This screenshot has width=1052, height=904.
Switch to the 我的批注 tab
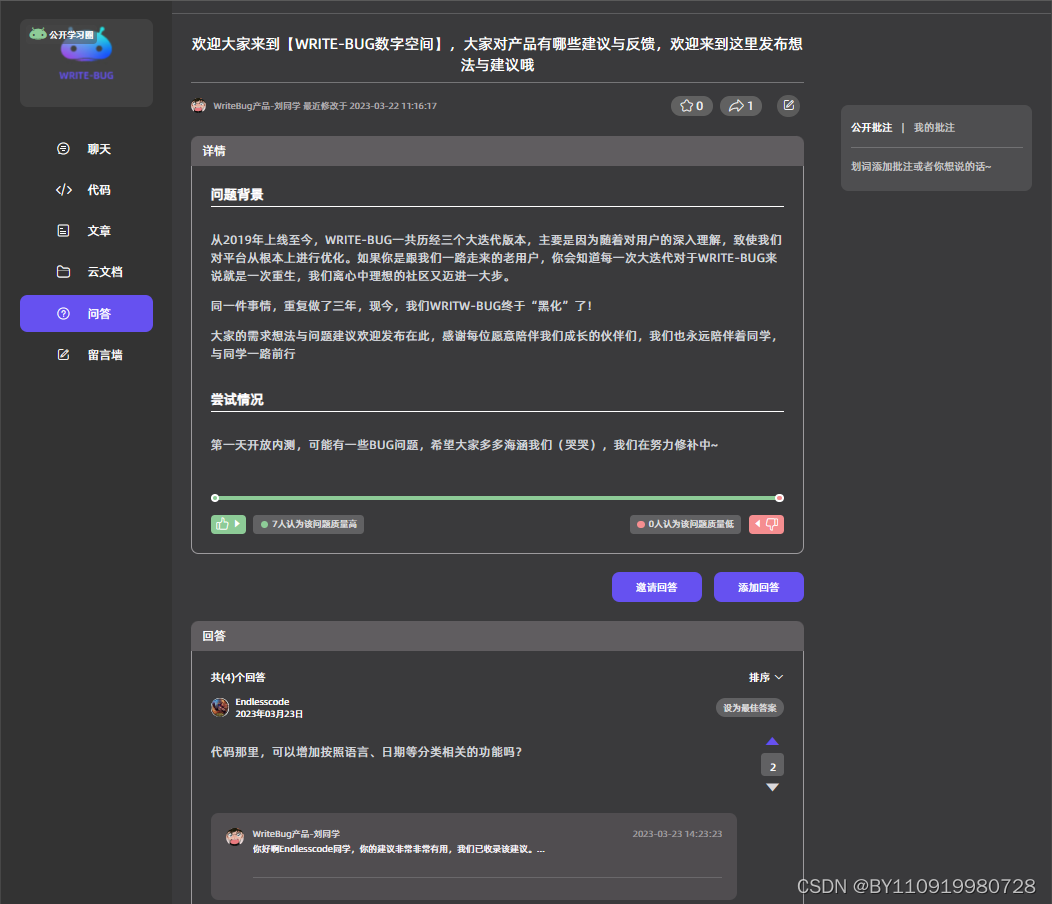(x=934, y=128)
